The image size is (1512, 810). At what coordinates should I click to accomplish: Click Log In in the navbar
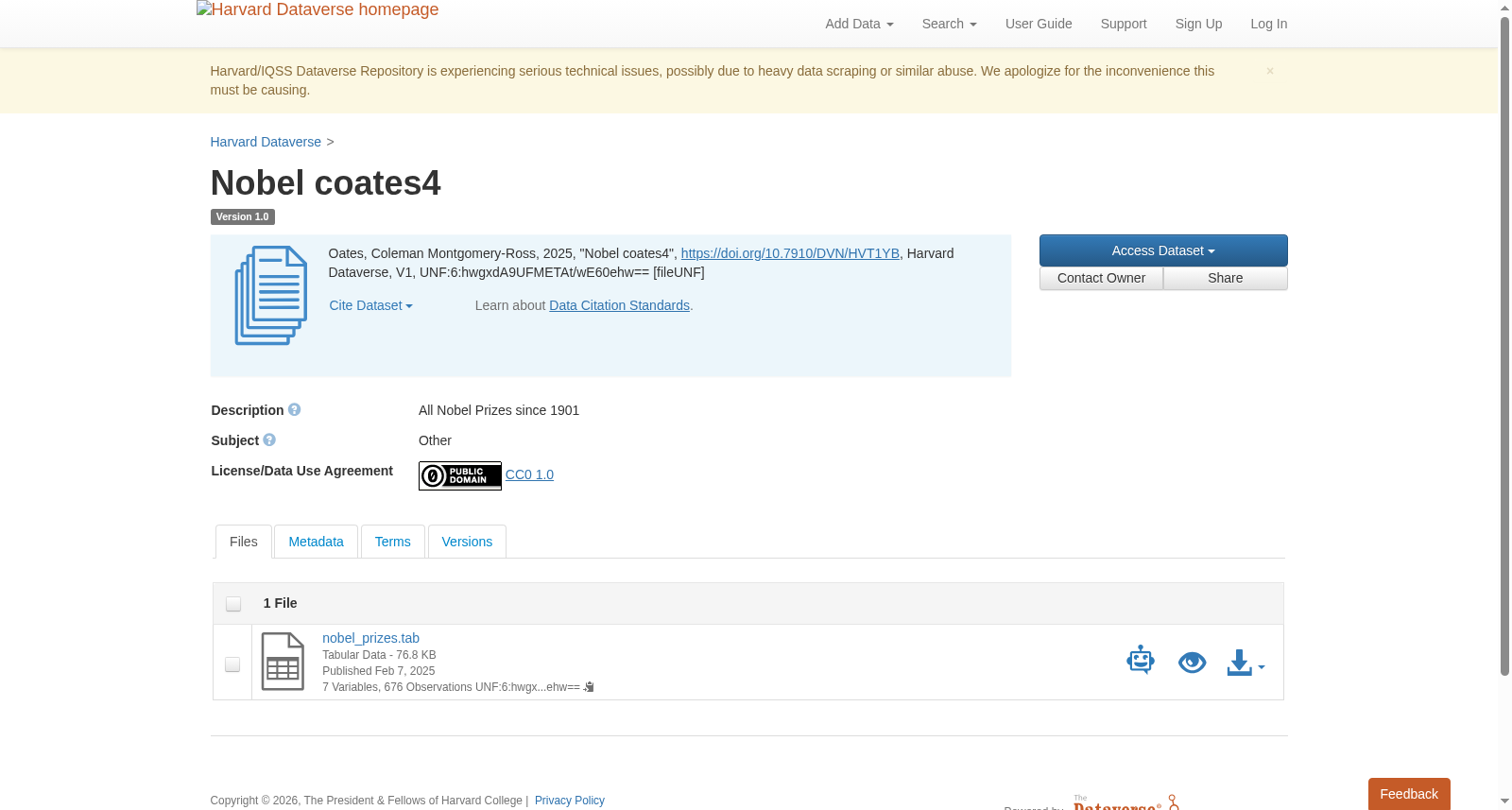pyautogui.click(x=1268, y=24)
